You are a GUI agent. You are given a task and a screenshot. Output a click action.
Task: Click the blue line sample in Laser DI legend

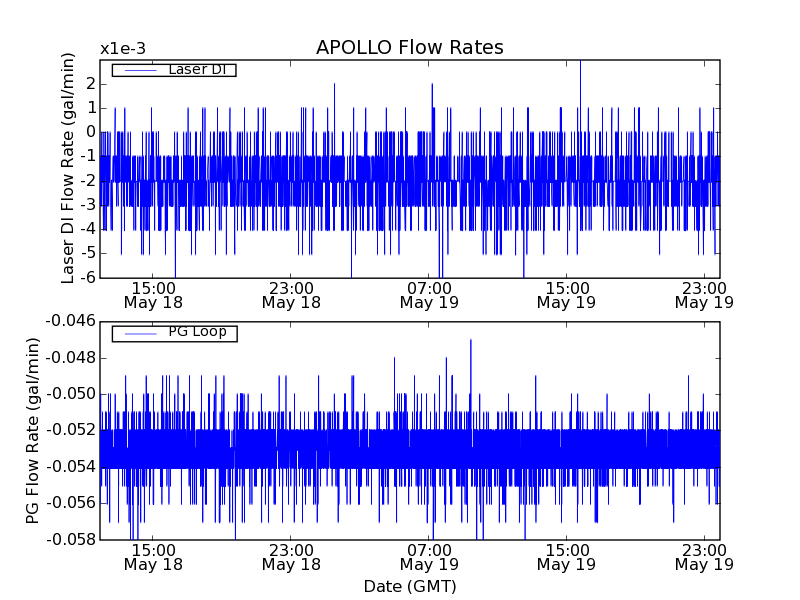coord(137,70)
